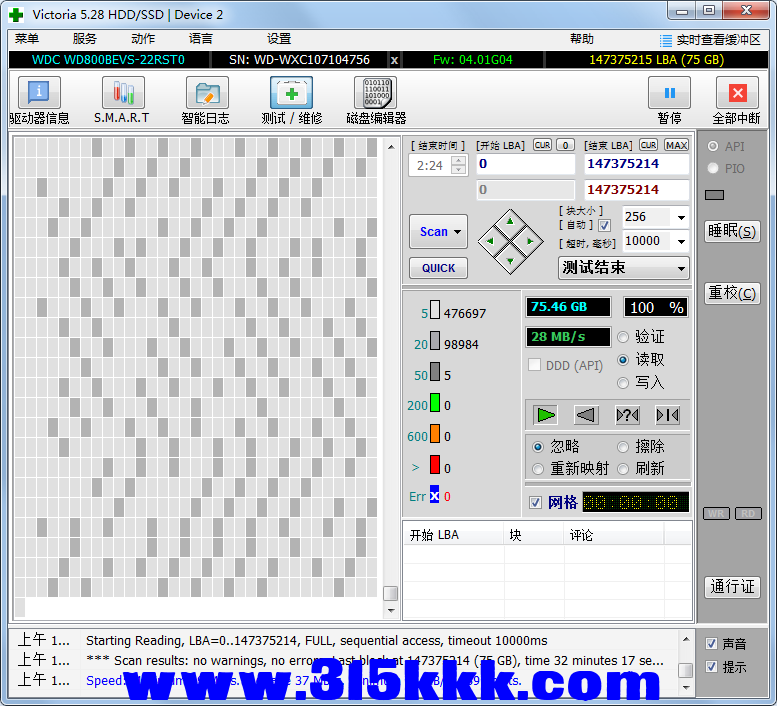Select the Read (读取) radio button

click(623, 360)
